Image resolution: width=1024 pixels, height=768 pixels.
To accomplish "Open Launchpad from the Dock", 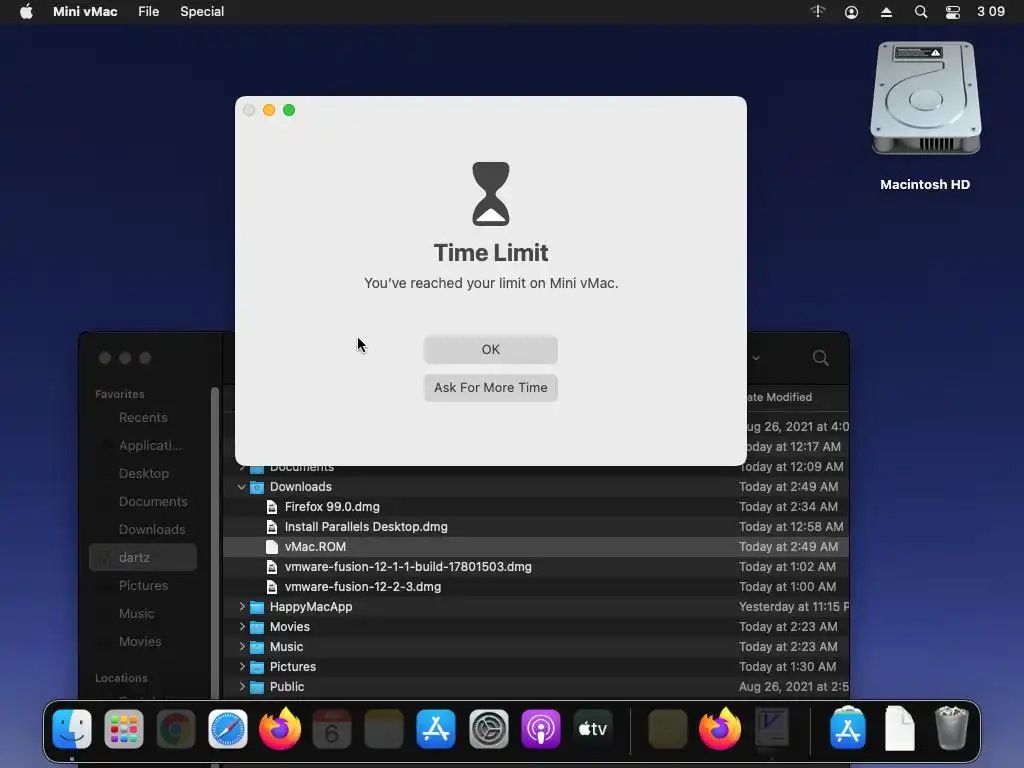I will [123, 728].
